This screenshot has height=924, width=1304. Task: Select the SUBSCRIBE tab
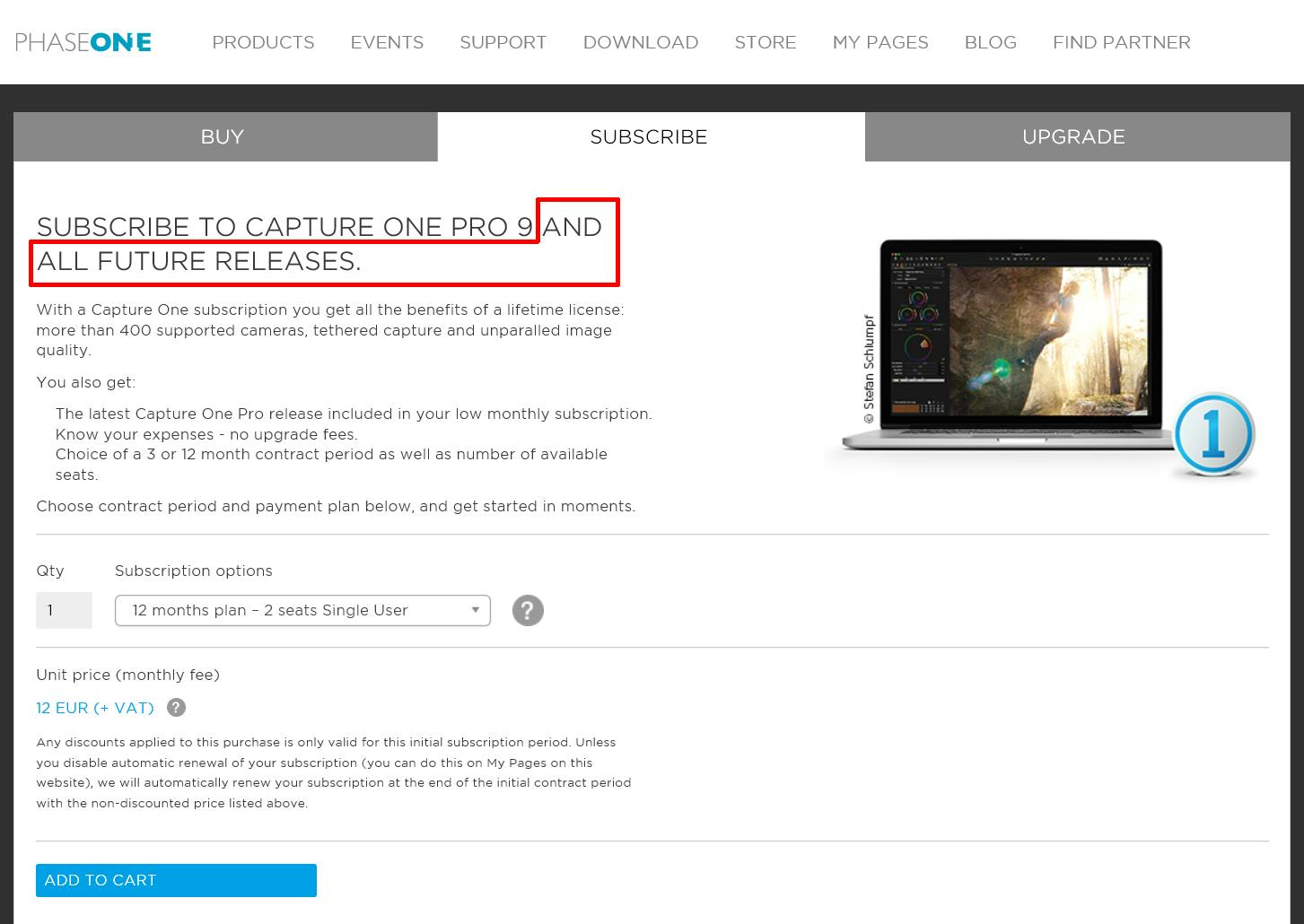[652, 137]
